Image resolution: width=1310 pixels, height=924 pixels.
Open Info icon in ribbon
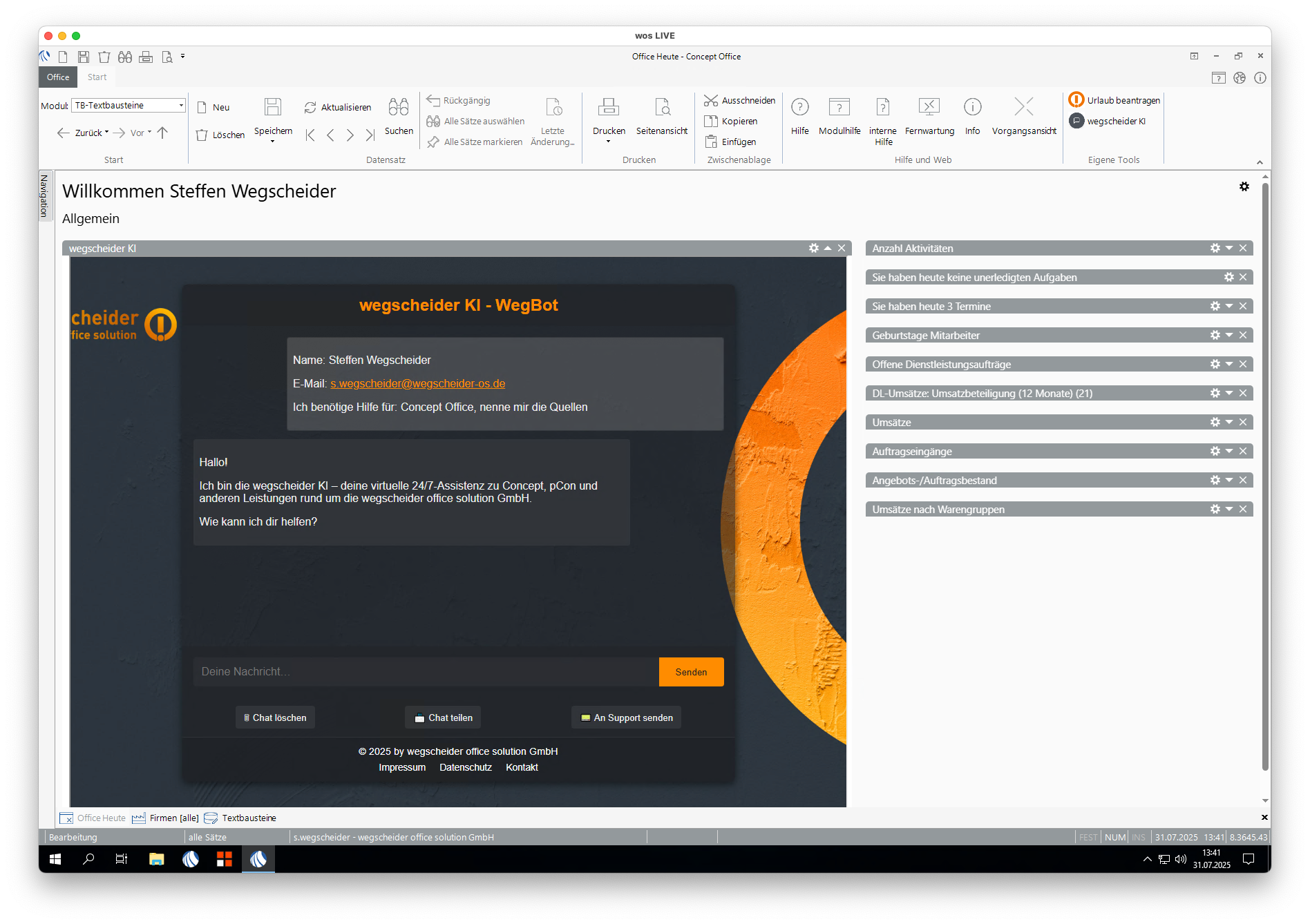click(972, 107)
